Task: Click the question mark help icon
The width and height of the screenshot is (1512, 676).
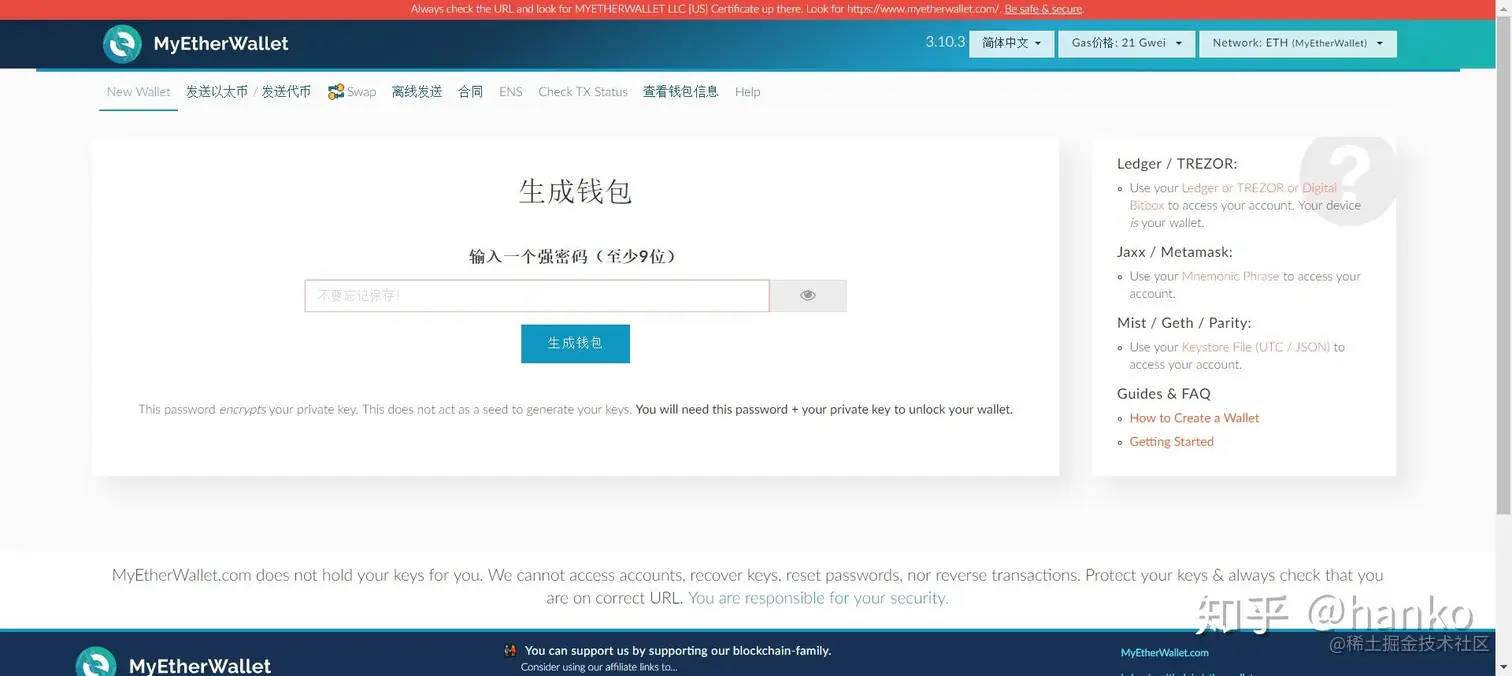Action: tap(1348, 178)
